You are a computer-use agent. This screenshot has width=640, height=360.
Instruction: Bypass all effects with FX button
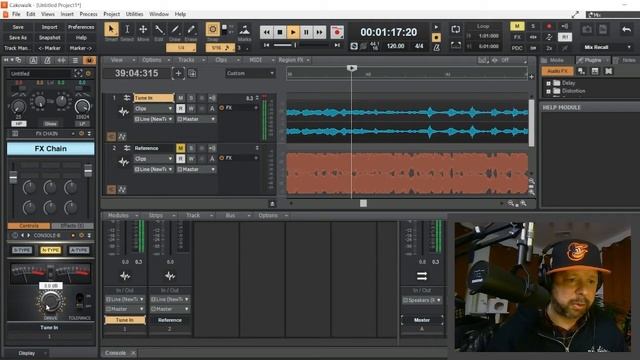(517, 37)
